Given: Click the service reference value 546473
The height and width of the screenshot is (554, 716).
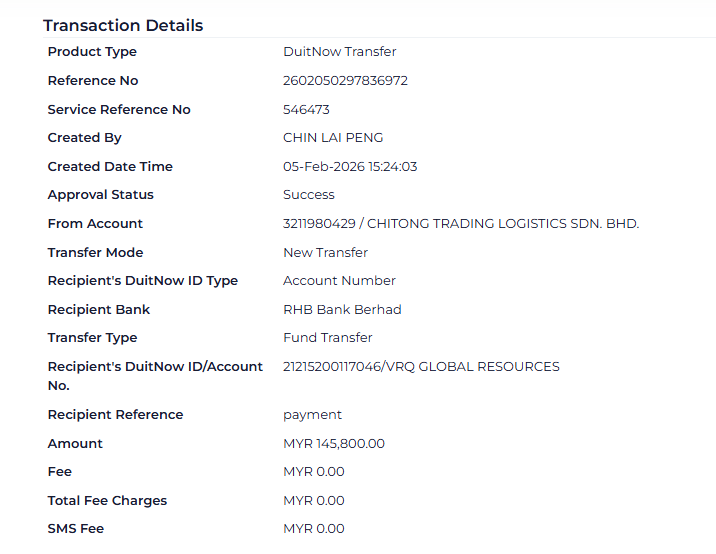Looking at the screenshot, I should click(306, 110).
